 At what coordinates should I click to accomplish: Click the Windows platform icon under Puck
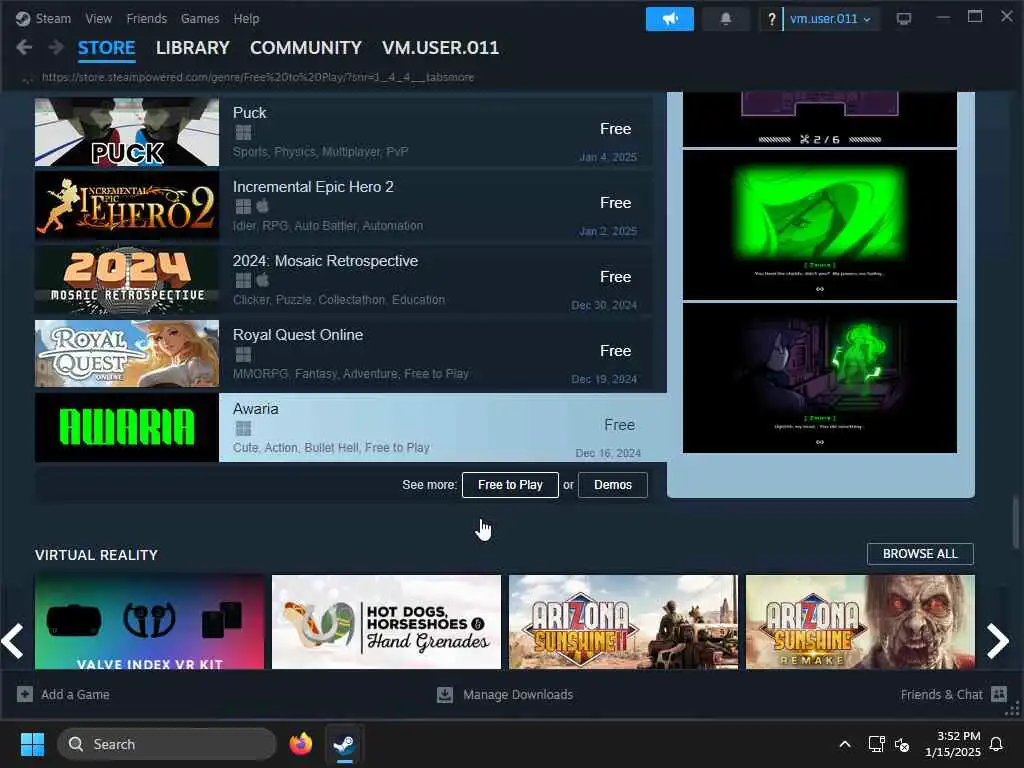tap(243, 133)
